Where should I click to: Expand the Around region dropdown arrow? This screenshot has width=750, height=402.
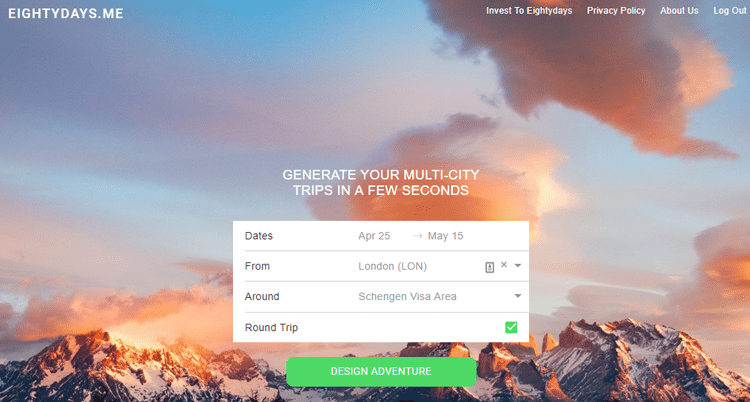click(x=518, y=296)
